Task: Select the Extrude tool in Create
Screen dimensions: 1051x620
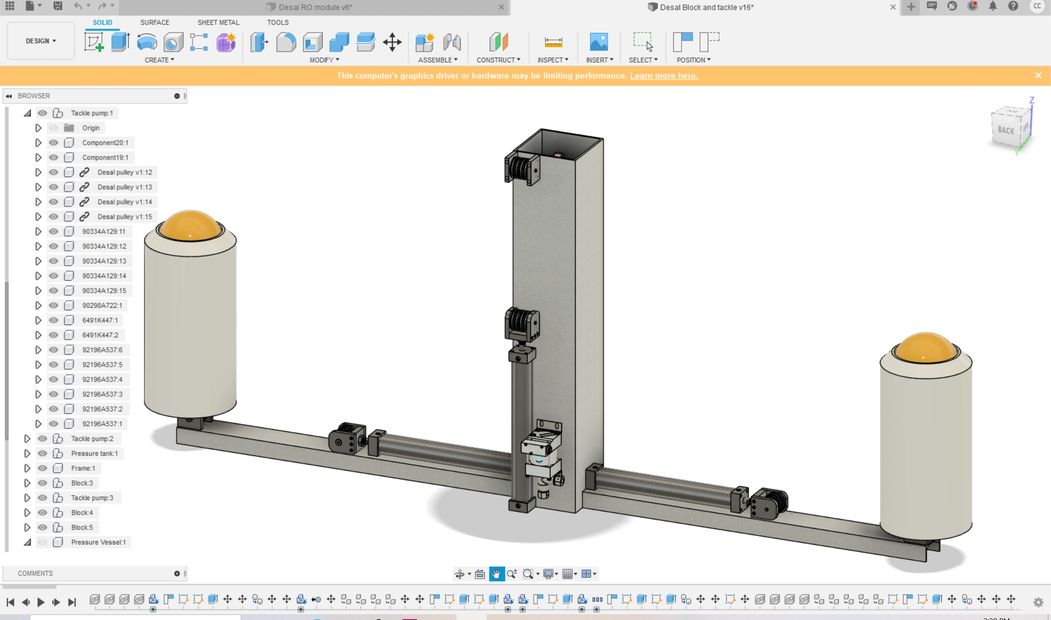Action: (120, 42)
